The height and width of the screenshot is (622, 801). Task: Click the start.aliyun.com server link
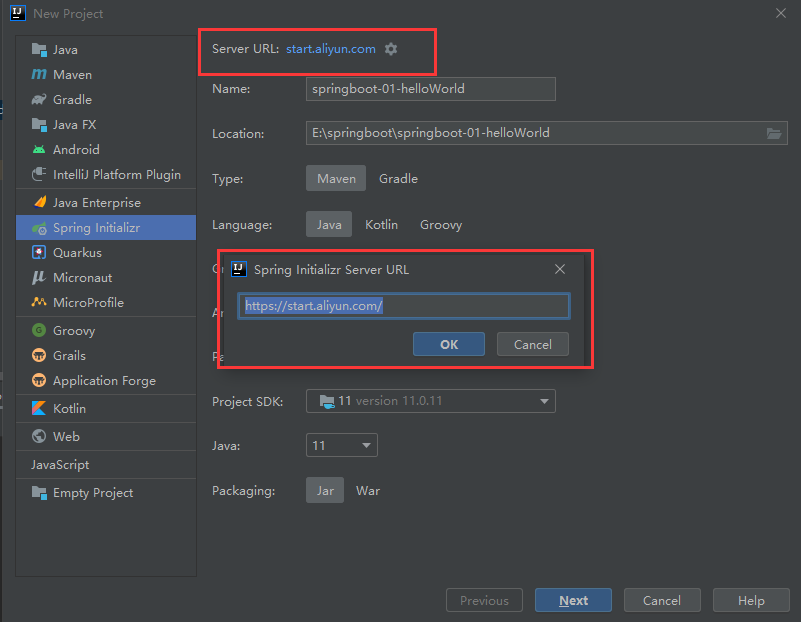[x=331, y=49]
